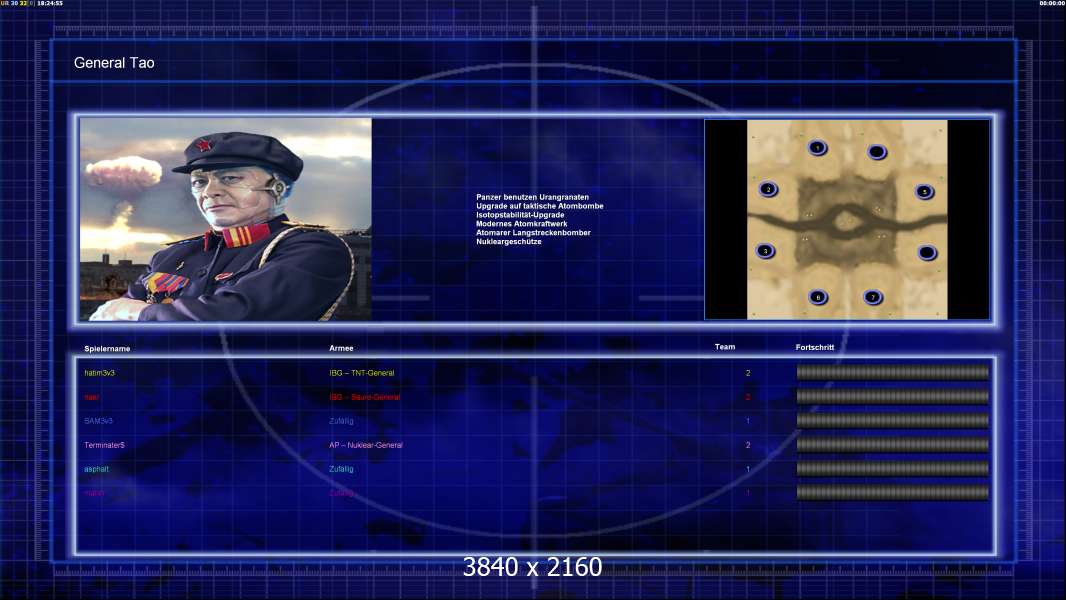Click the "Fortschritt" column header
This screenshot has height=600, width=1066.
click(x=814, y=347)
